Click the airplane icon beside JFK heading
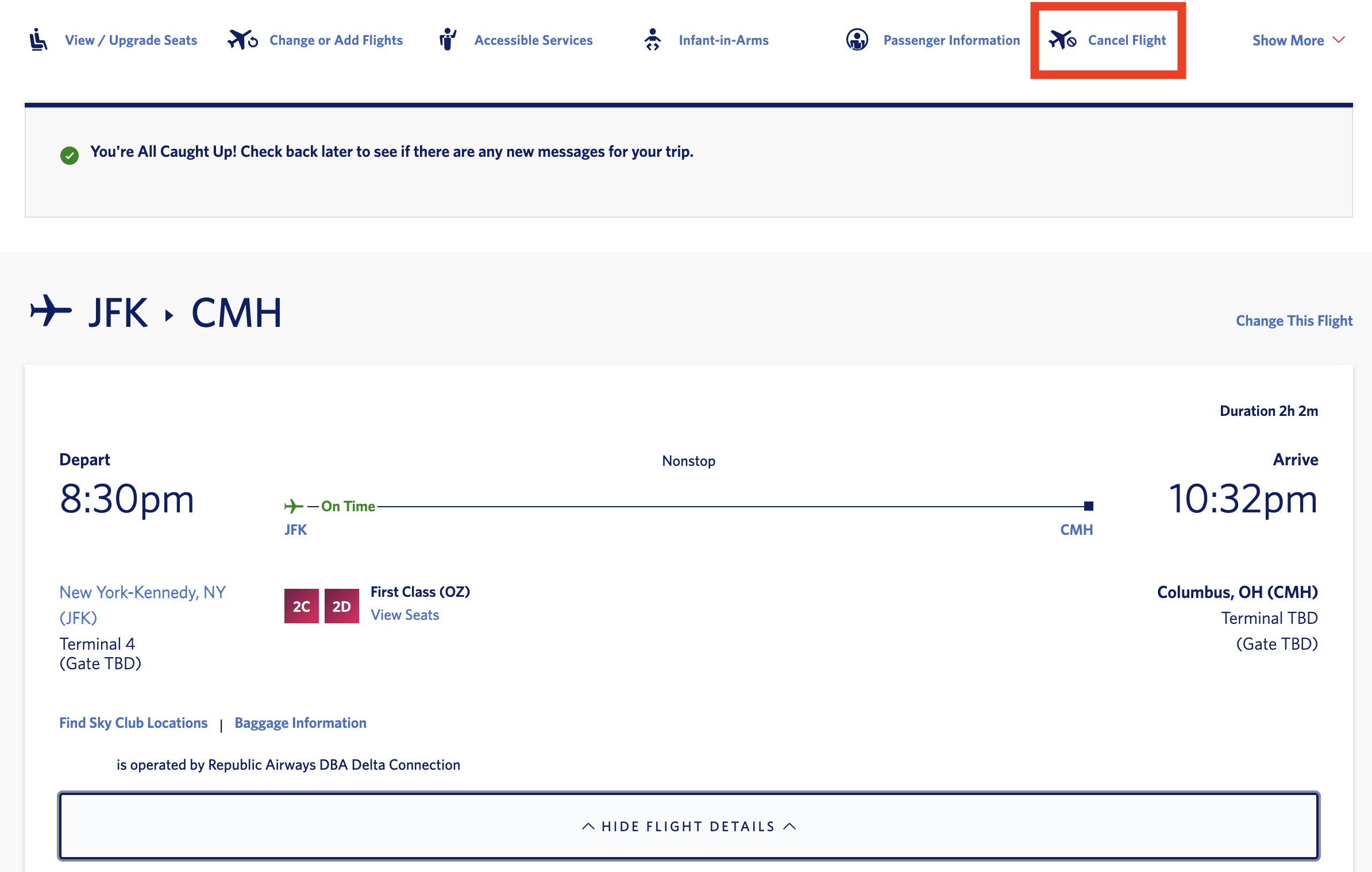Screen dimensions: 1372x872 pyautogui.click(x=51, y=311)
